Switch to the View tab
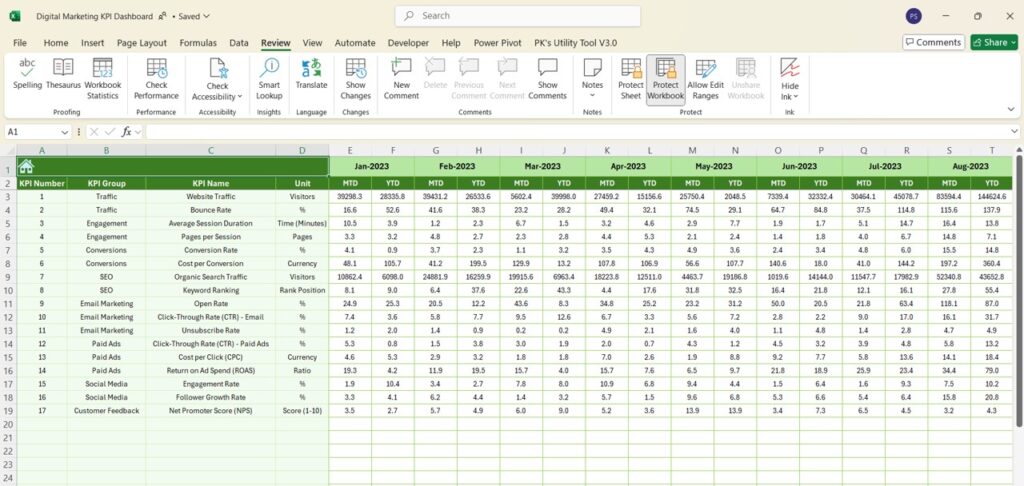 [x=312, y=42]
